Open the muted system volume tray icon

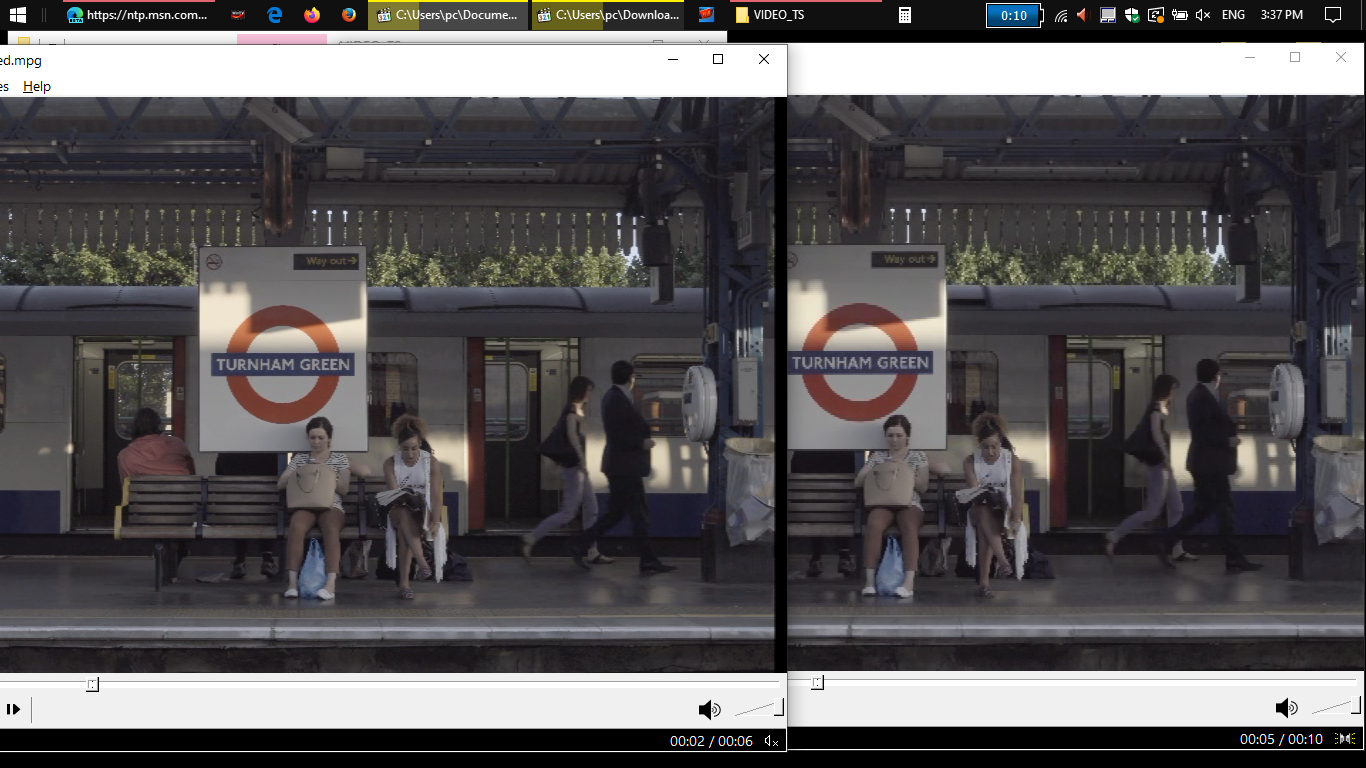pos(1203,15)
